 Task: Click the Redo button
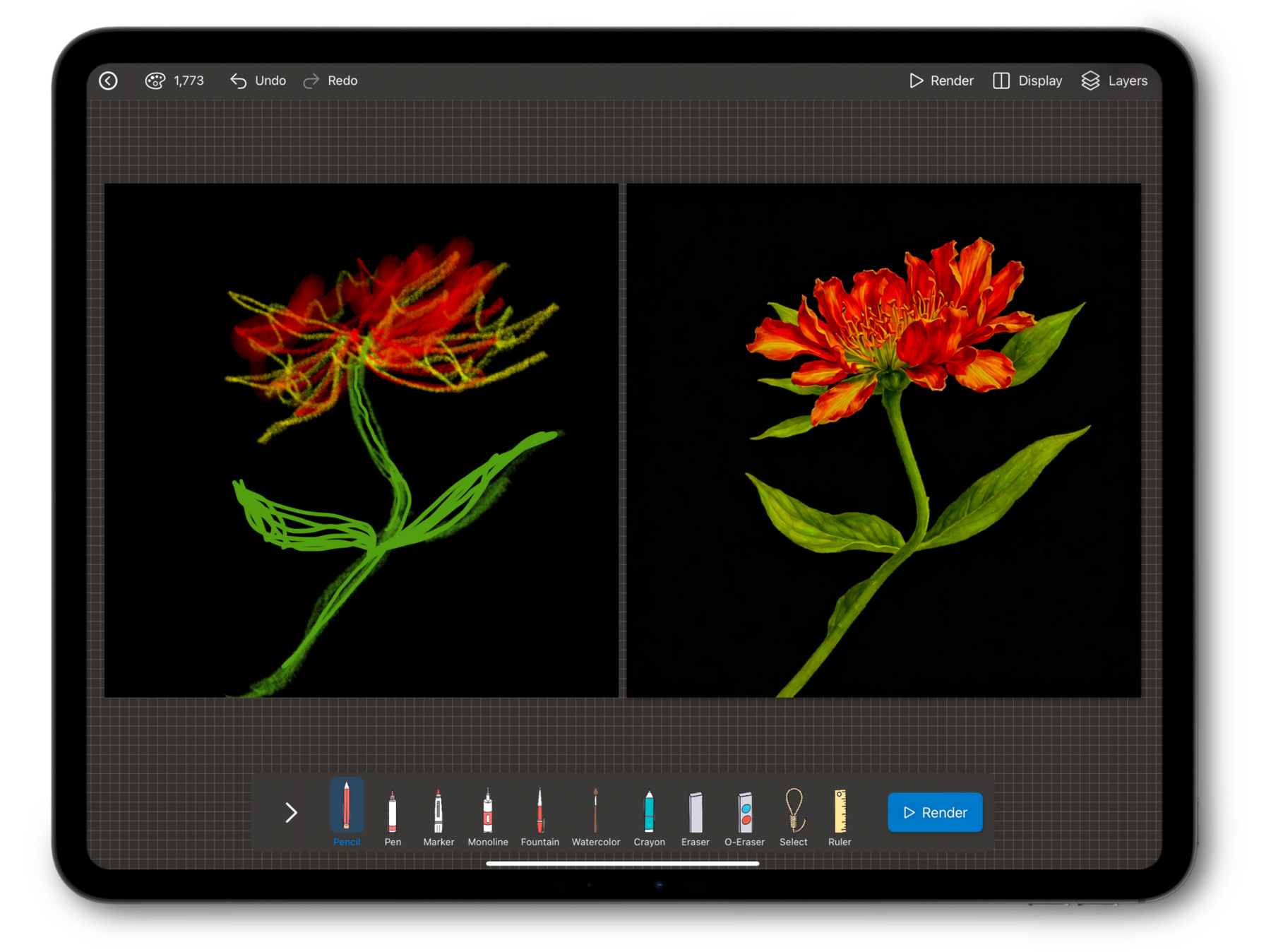coord(330,81)
